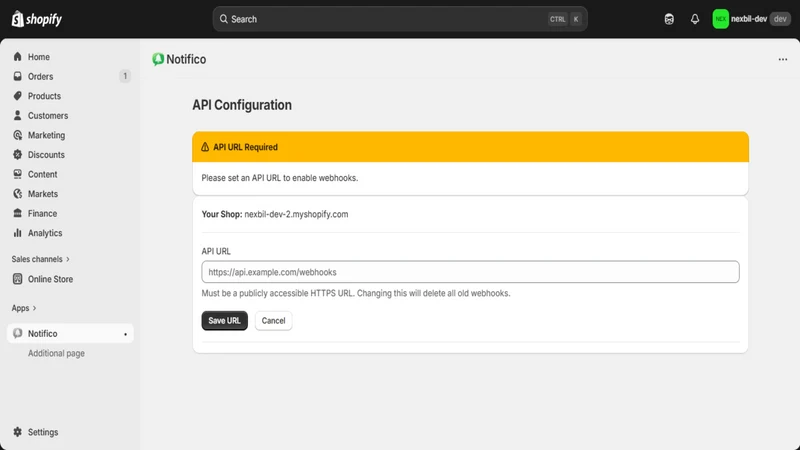The width and height of the screenshot is (800, 450).
Task: Click the Products tag icon
Action: pos(18,96)
